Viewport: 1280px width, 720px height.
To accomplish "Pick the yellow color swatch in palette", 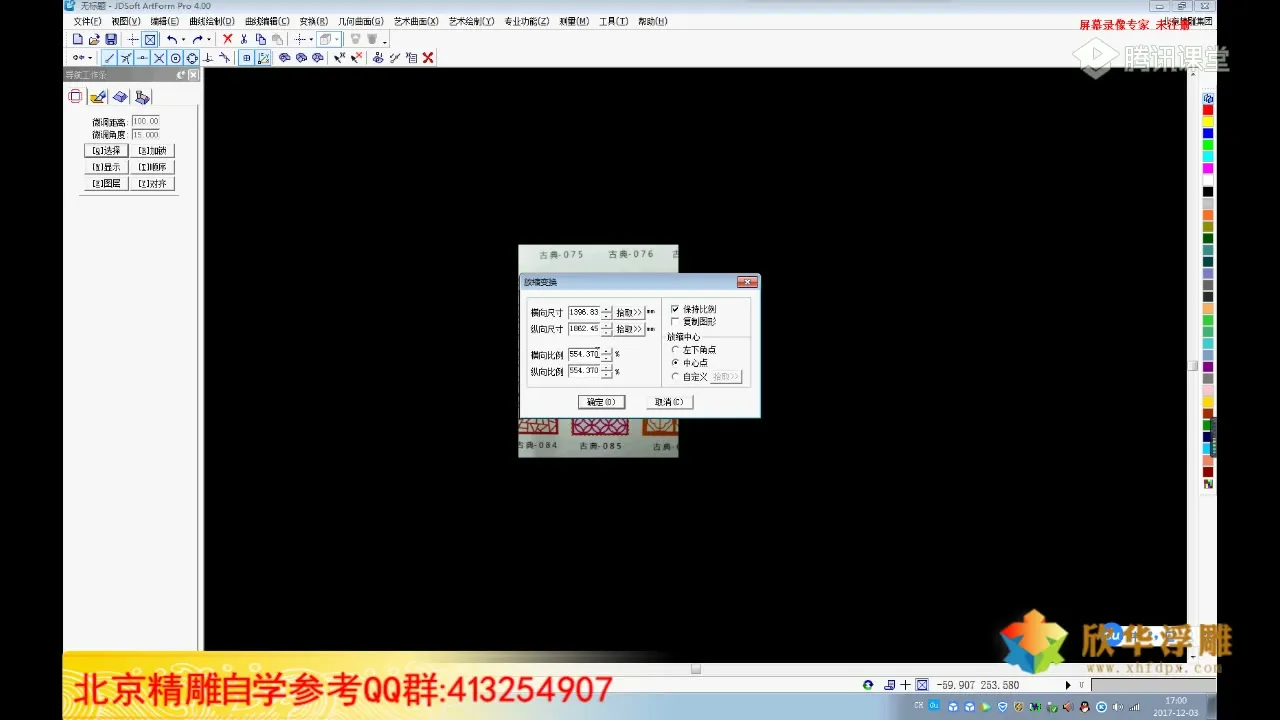I will tap(1208, 122).
